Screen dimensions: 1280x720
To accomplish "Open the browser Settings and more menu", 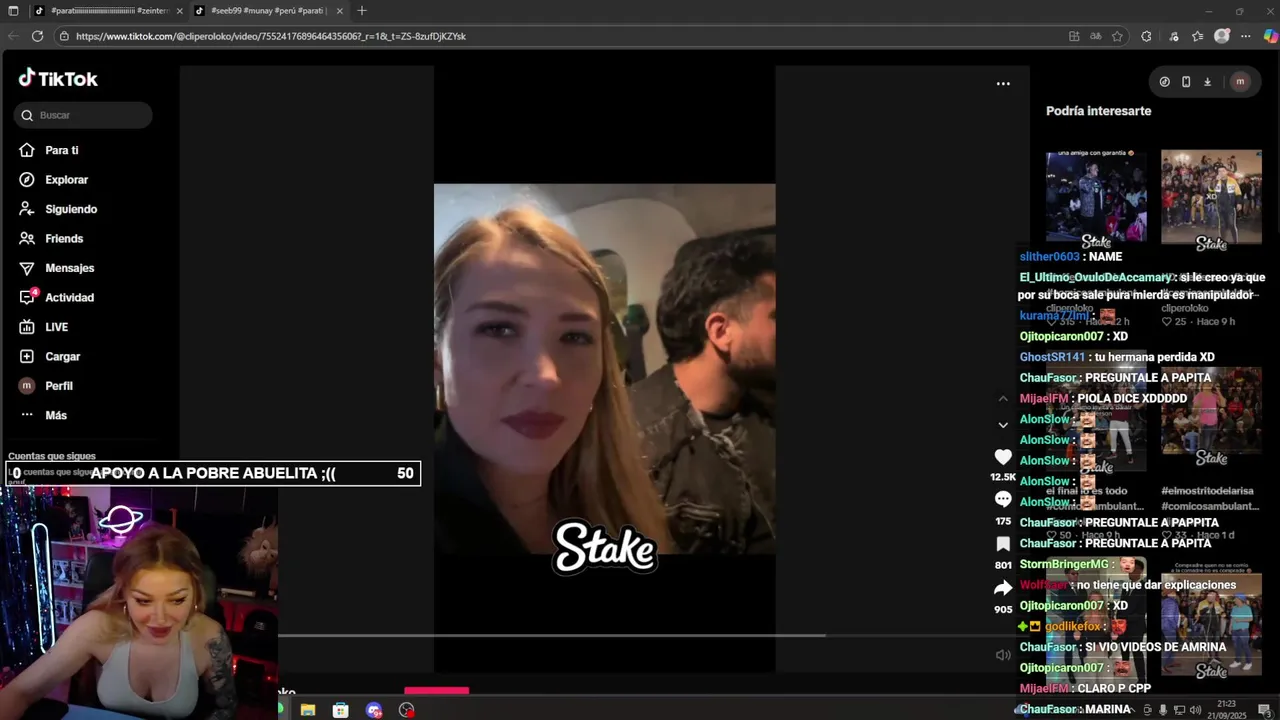I will 1245,36.
